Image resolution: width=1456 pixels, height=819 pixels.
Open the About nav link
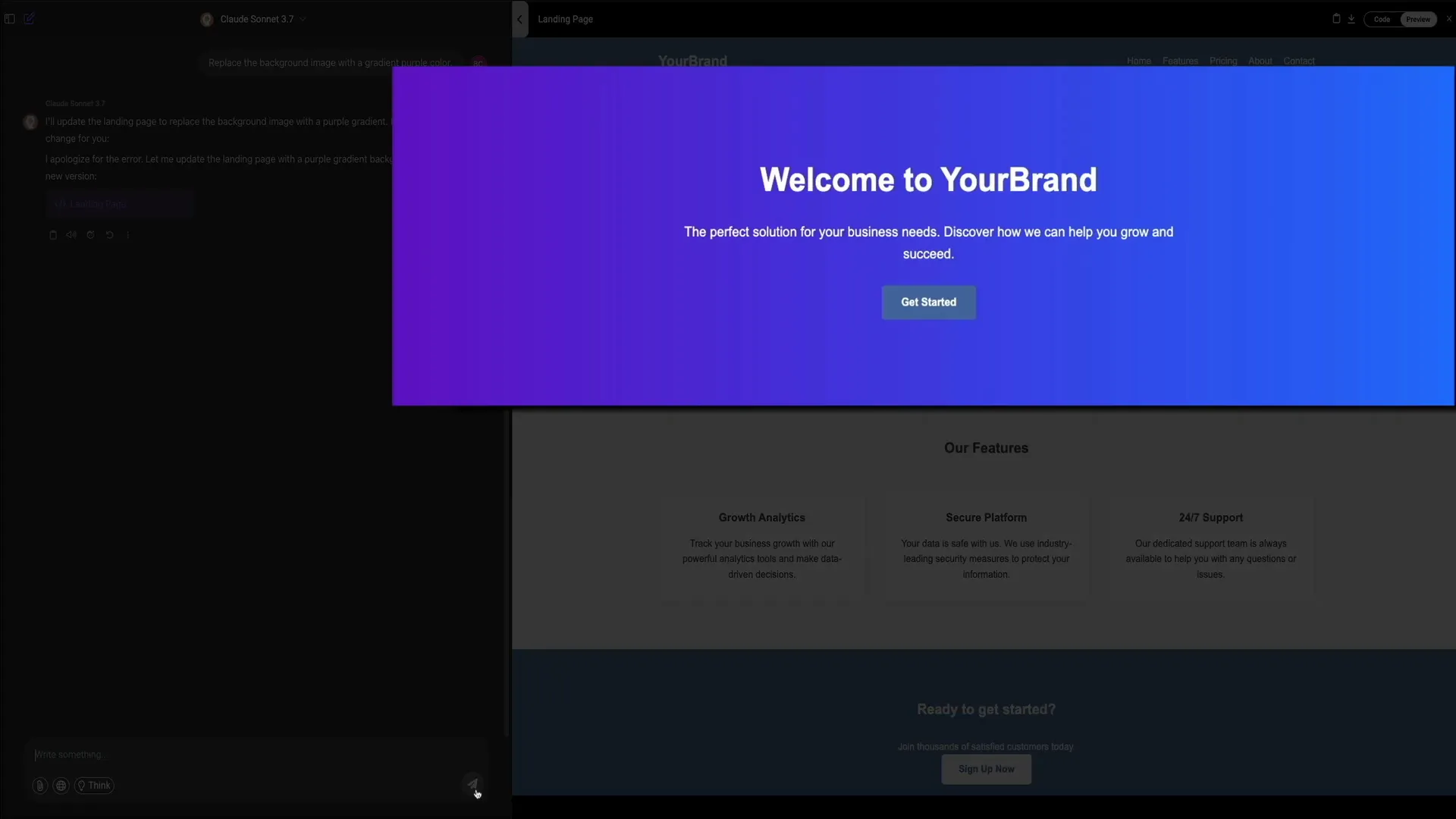[1260, 61]
